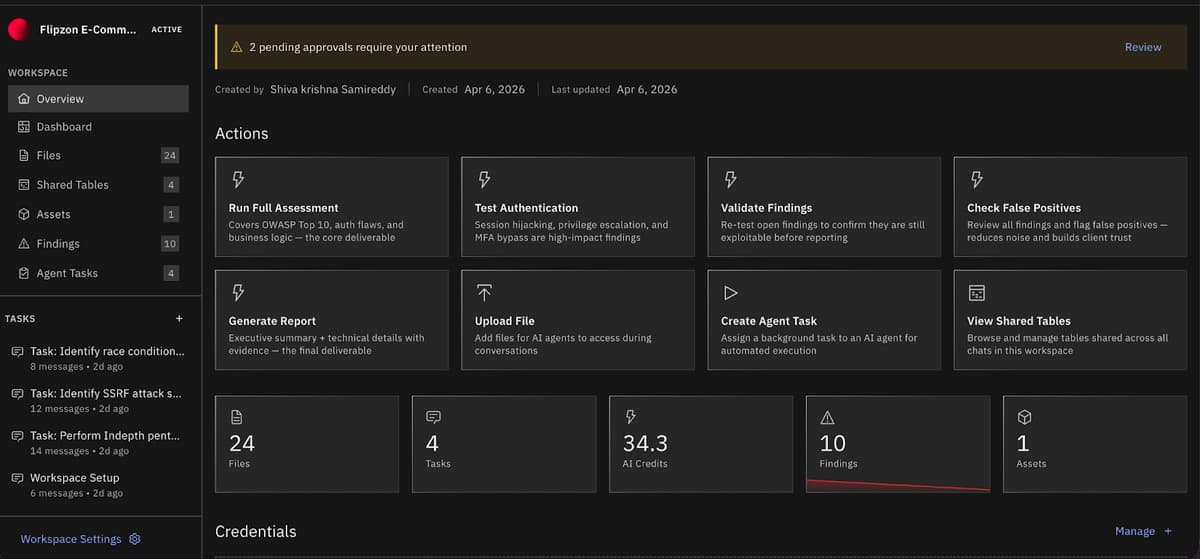
Task: Select the Generate Report action
Action: 331,320
